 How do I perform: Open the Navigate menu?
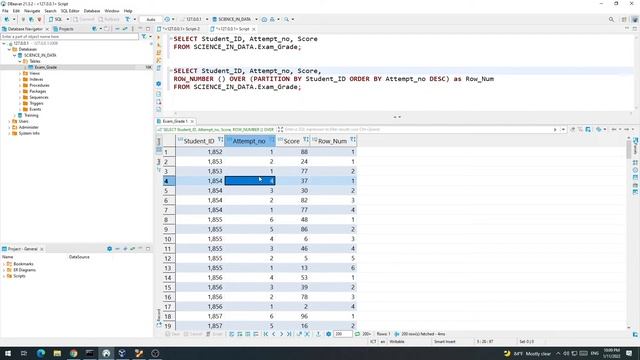click(x=32, y=11)
